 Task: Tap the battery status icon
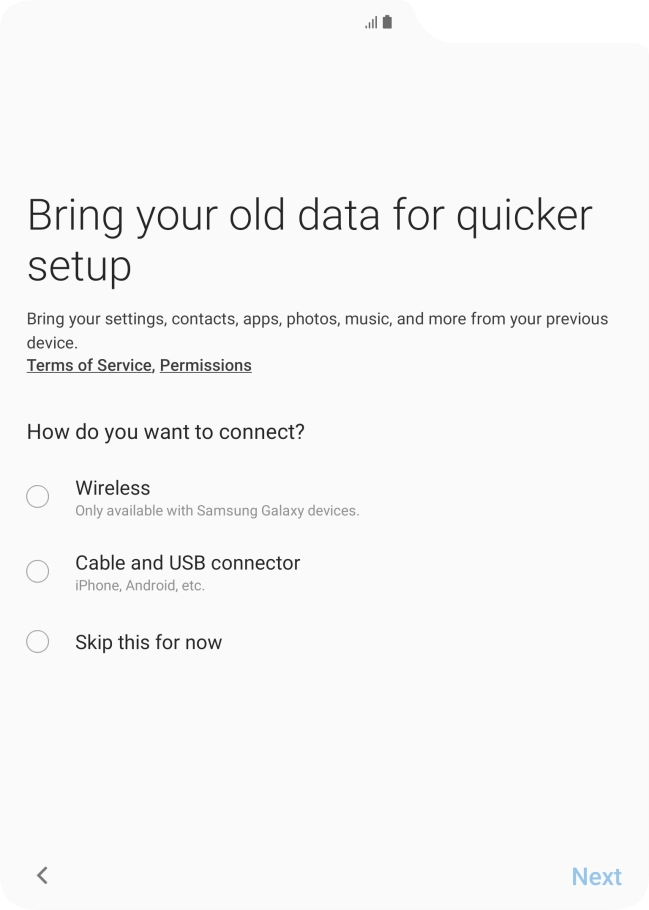(x=387, y=22)
